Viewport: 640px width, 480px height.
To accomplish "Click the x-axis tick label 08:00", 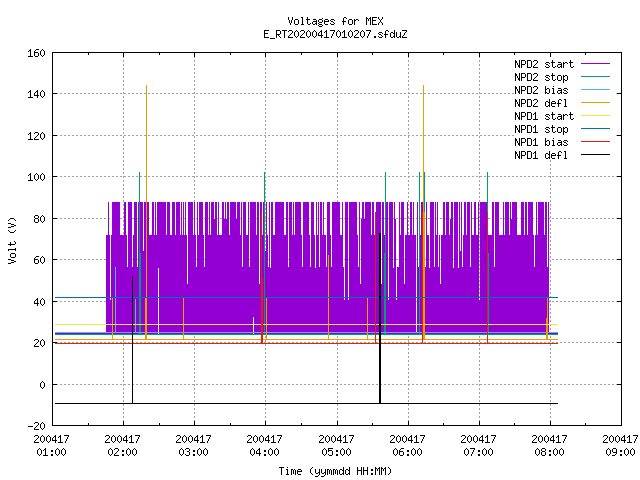I will point(549,452).
